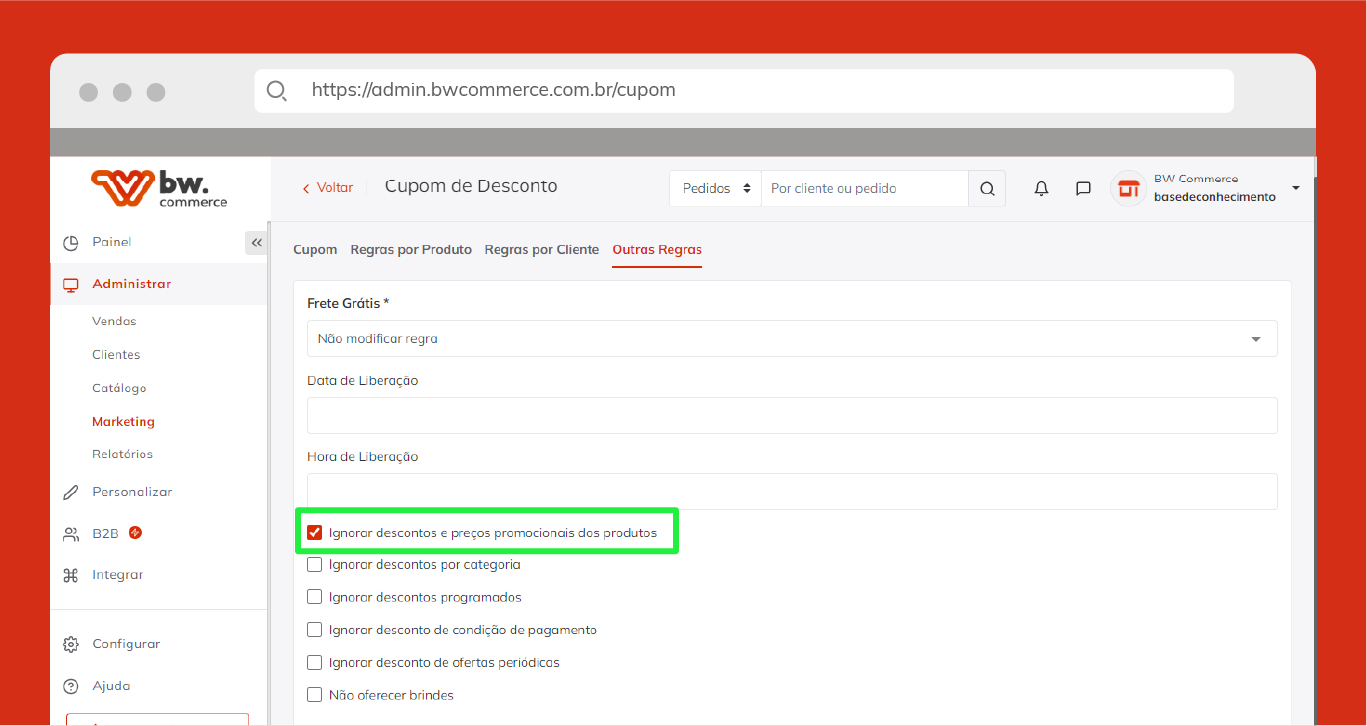Click the Cupom de Desconto page title
The height and width of the screenshot is (726, 1367).
coord(471,186)
